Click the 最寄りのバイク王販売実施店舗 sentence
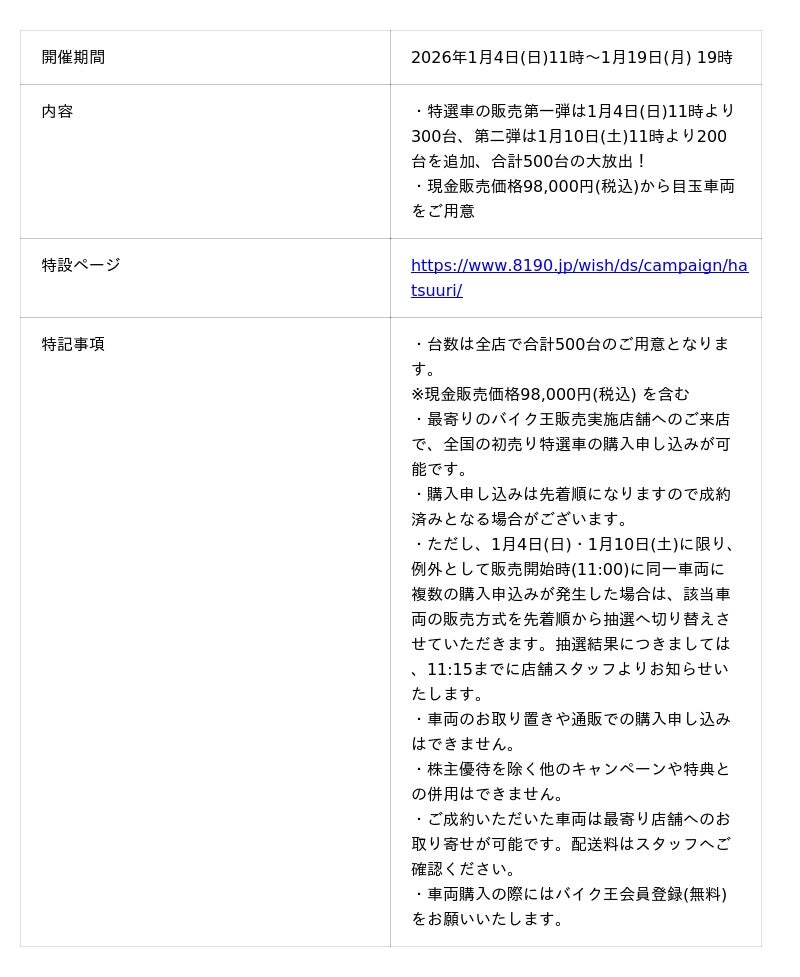The height and width of the screenshot is (977, 800). 570,444
